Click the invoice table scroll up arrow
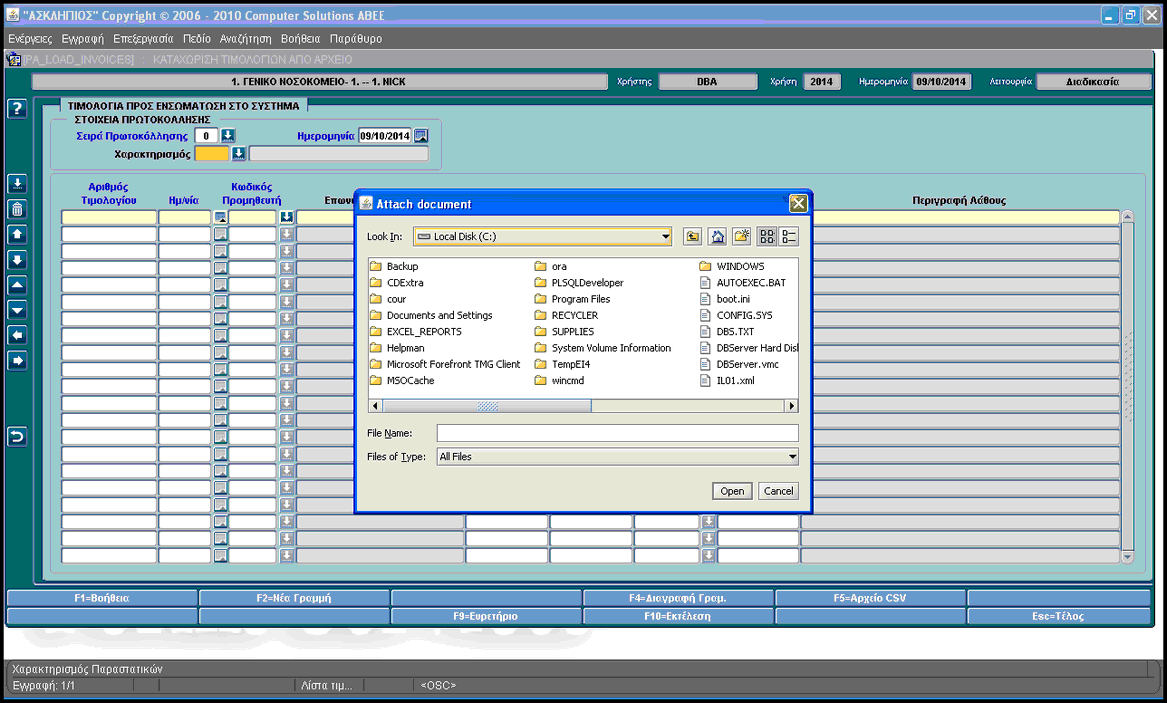The height and width of the screenshot is (703, 1167). [1128, 216]
